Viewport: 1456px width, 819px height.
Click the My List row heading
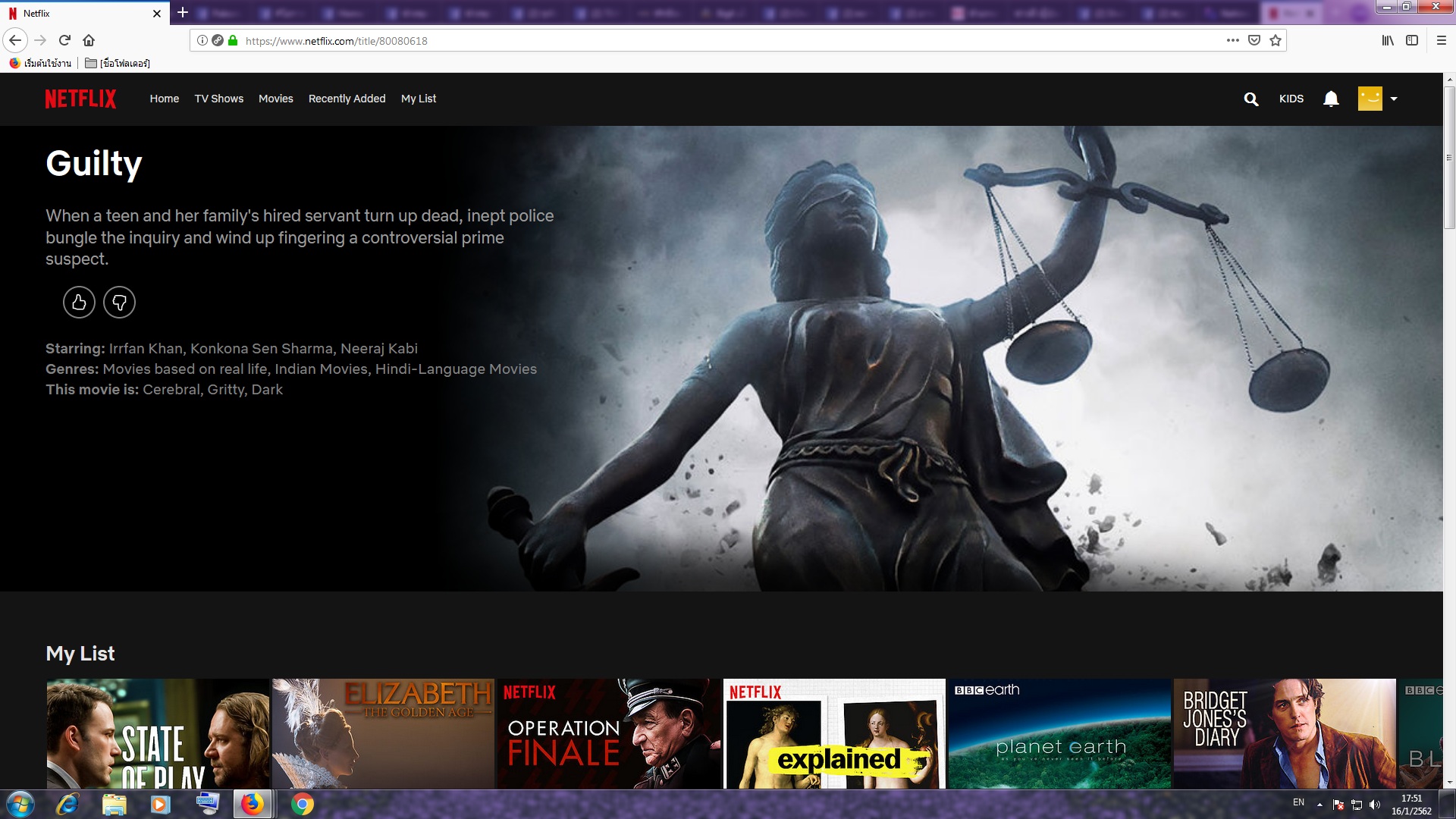pyautogui.click(x=80, y=654)
